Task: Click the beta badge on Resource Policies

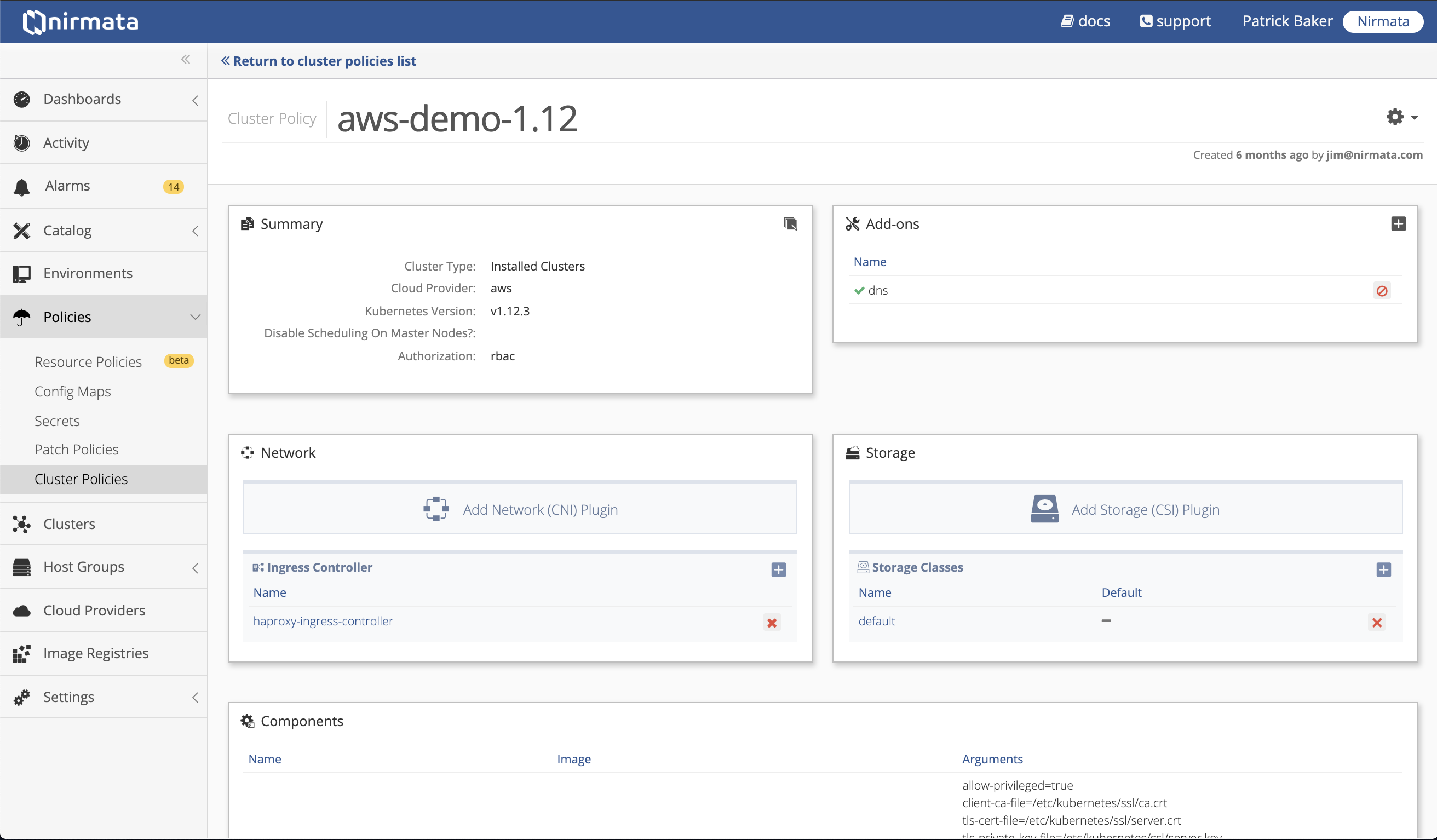Action: [179, 360]
